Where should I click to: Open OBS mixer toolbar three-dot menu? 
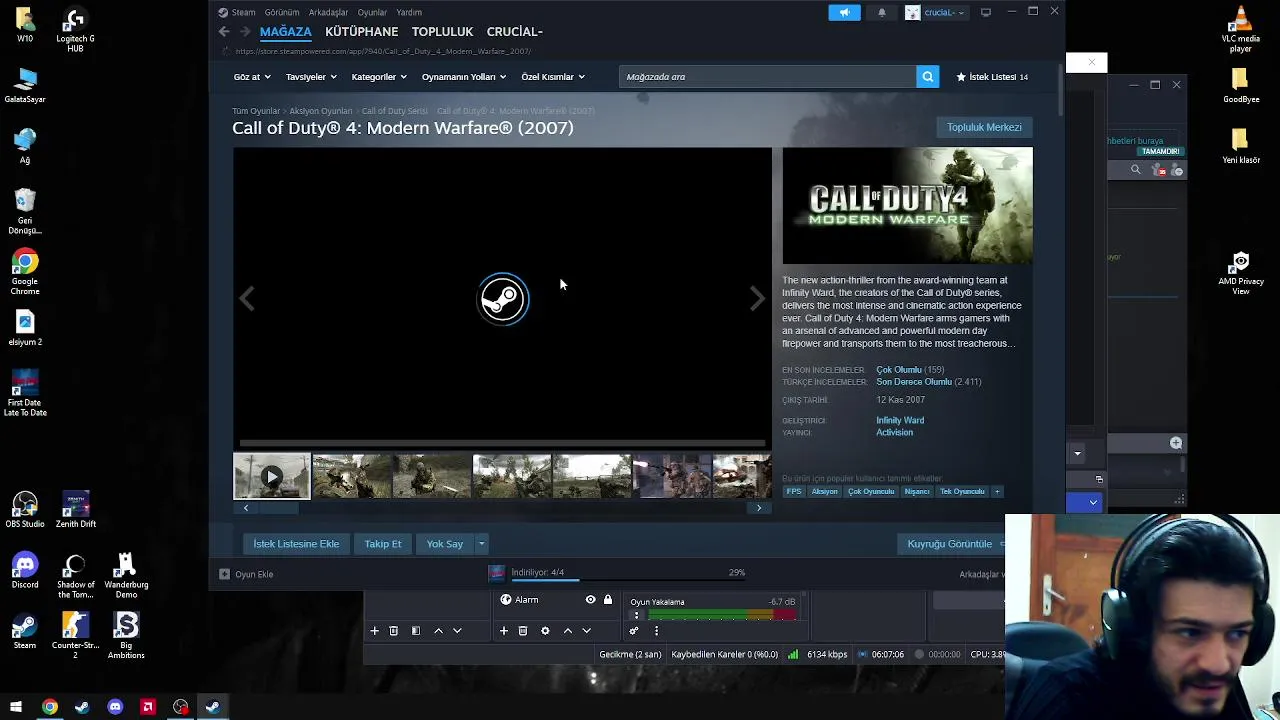click(x=656, y=631)
